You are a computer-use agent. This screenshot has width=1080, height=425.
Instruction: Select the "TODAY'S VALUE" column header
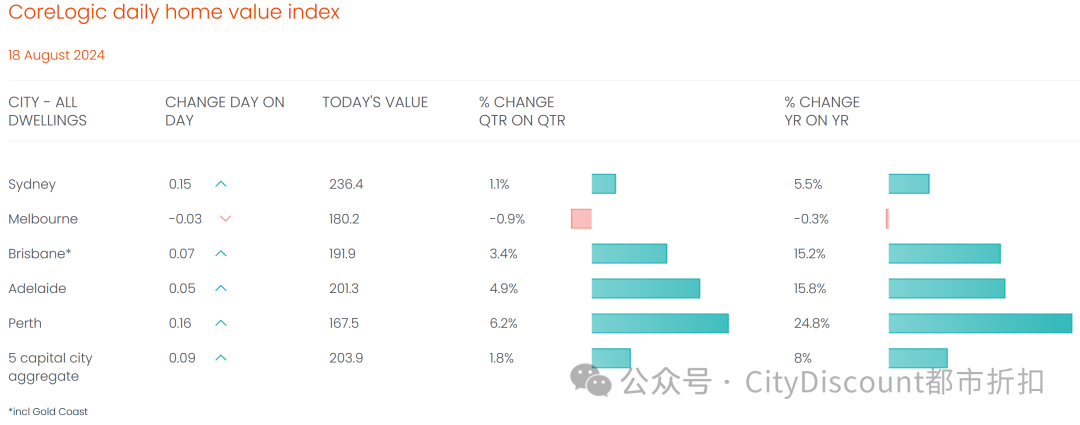(x=375, y=102)
